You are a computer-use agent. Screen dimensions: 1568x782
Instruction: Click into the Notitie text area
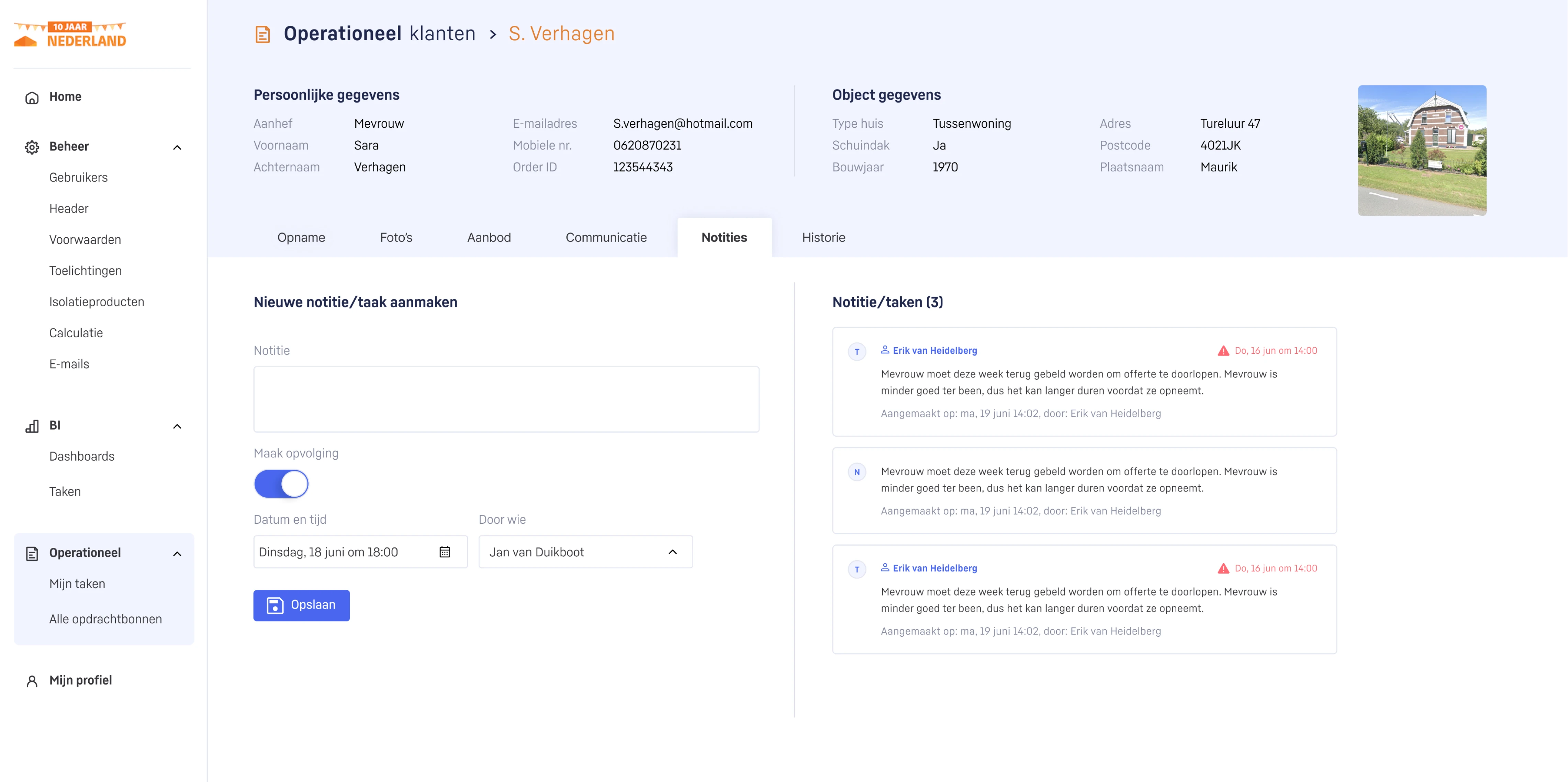(x=506, y=399)
